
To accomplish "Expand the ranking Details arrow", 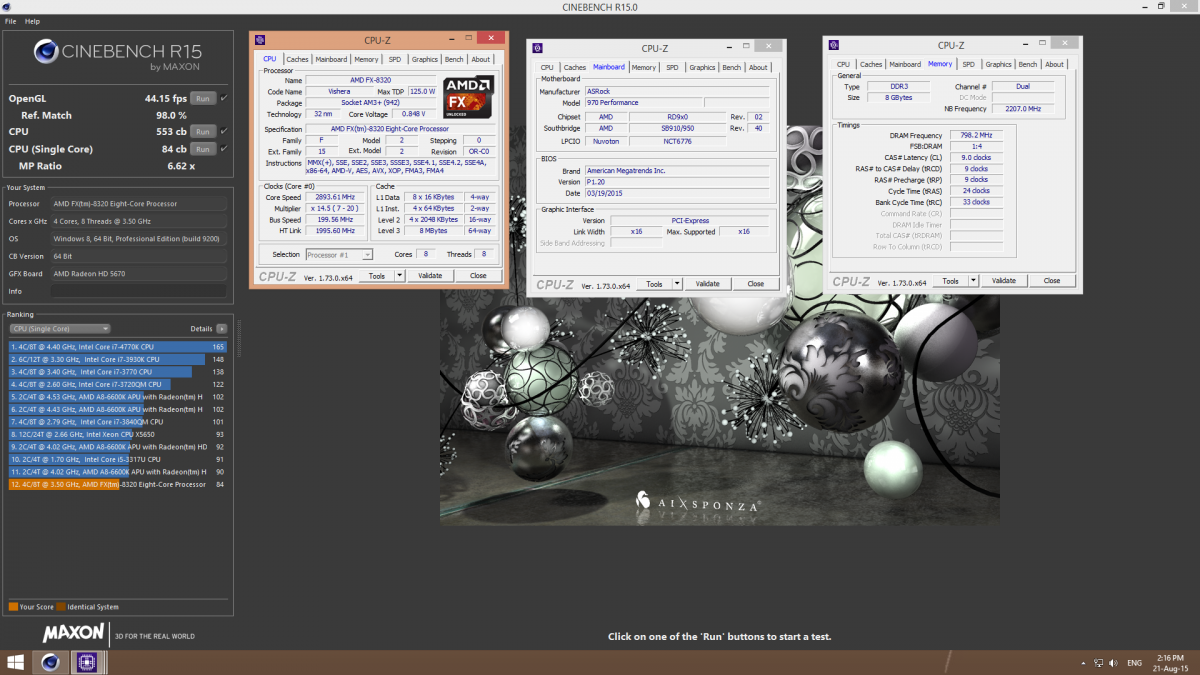I will coord(221,328).
